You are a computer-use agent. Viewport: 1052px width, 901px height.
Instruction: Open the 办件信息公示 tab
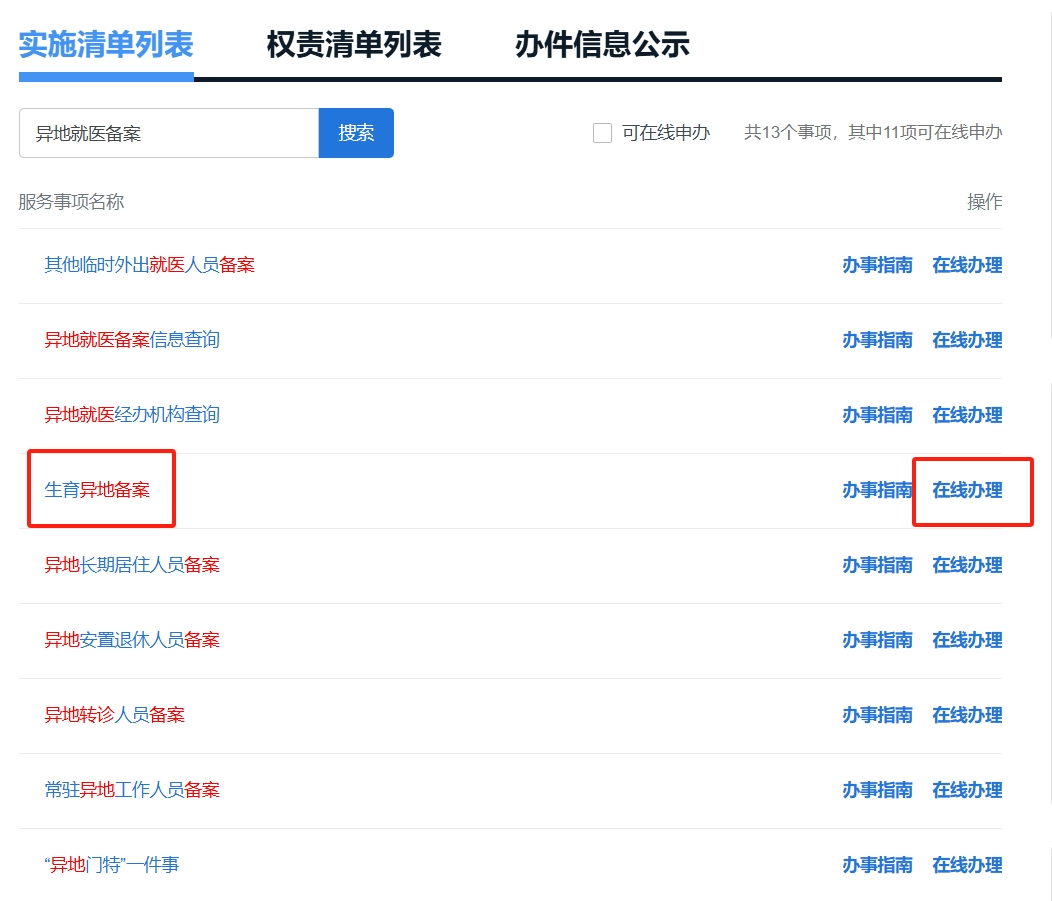pyautogui.click(x=603, y=44)
